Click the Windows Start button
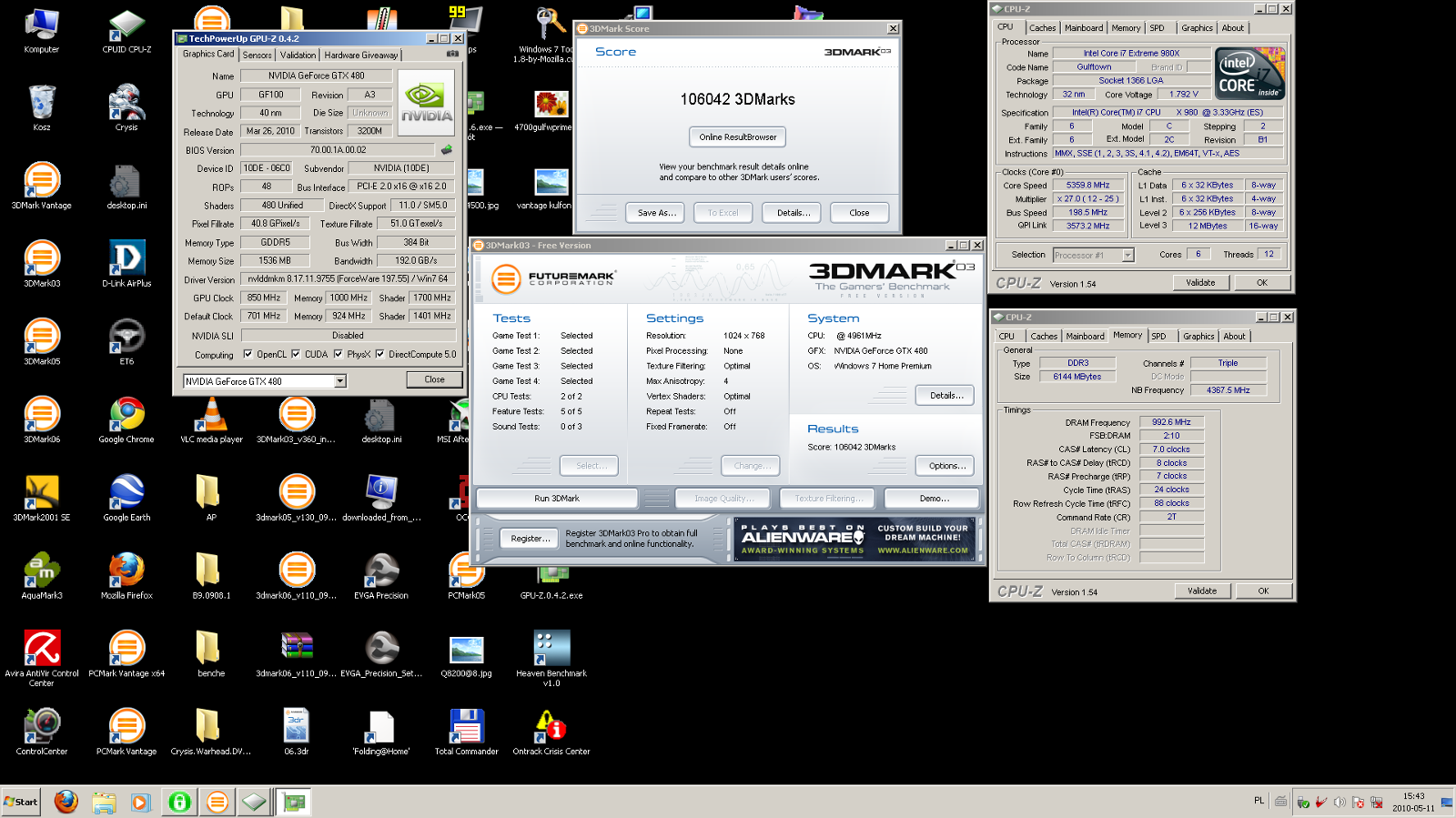 (21, 802)
